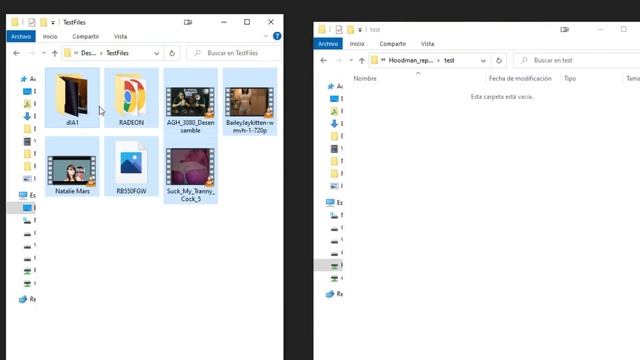Select Quick access star in test window sidebar

(x=331, y=86)
